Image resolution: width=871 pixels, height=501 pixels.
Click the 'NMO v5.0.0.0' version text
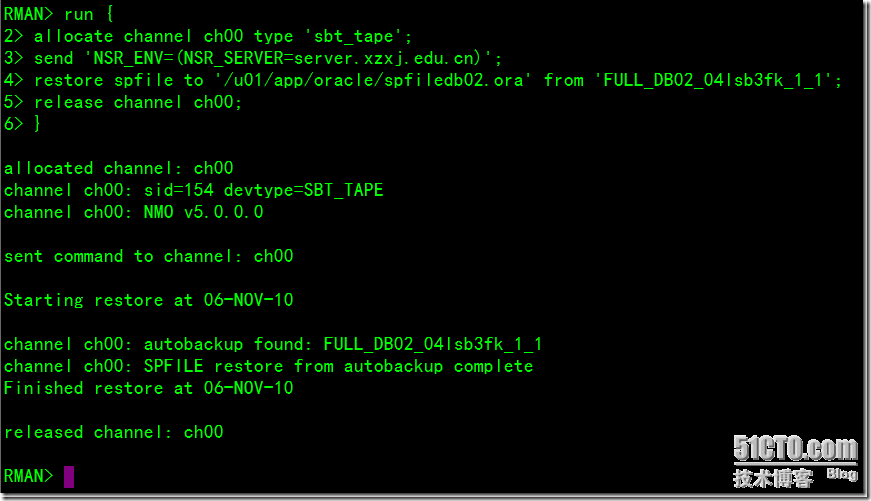pyautogui.click(x=203, y=212)
